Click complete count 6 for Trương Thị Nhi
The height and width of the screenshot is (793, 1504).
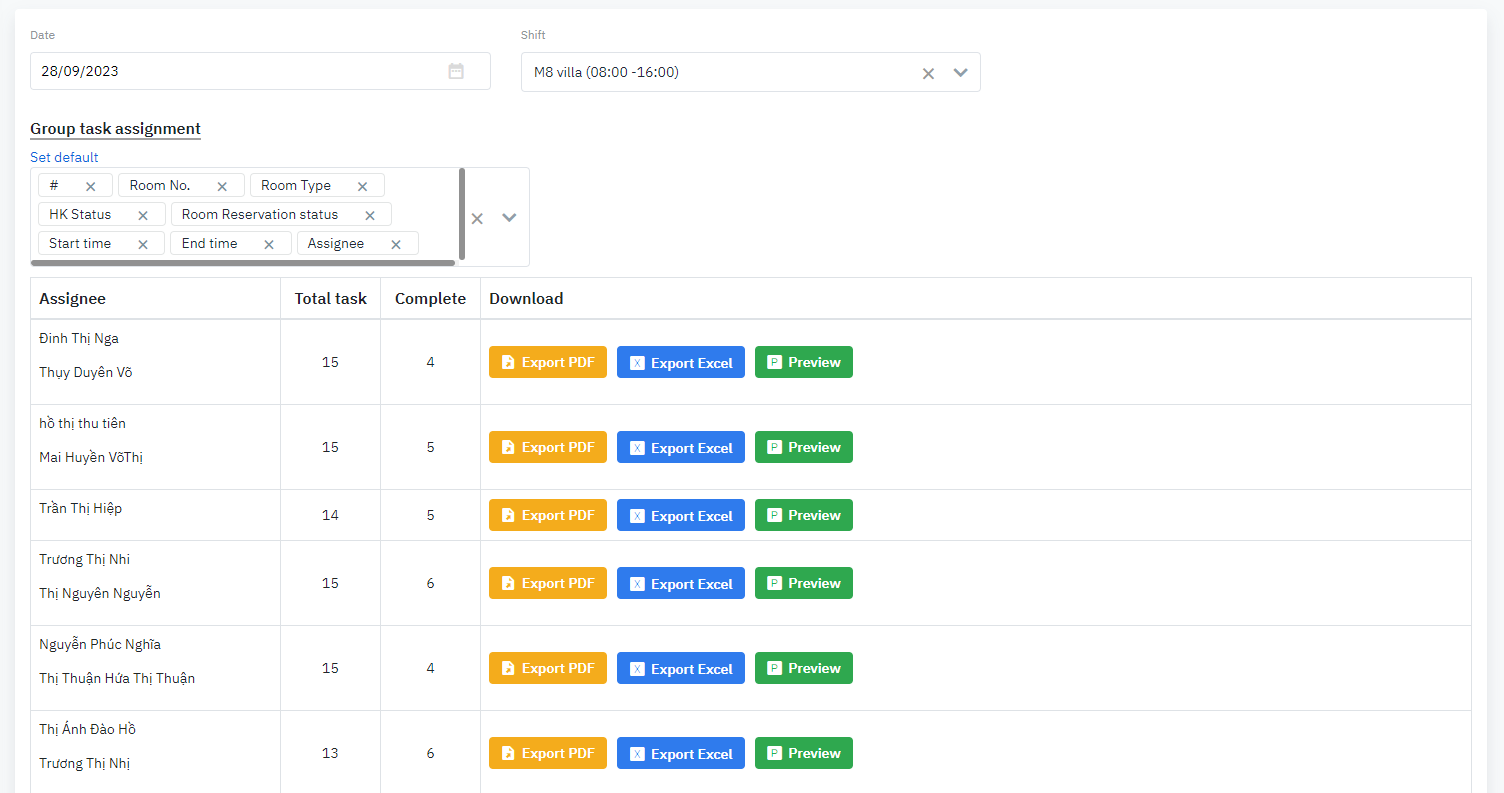431,583
